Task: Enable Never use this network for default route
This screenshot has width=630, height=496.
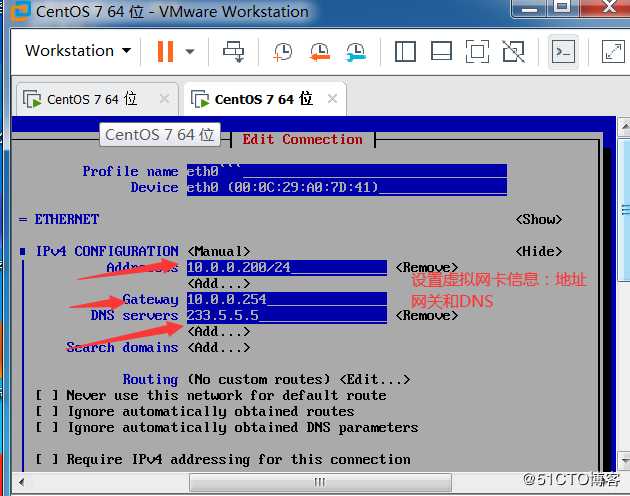Action: click(47, 396)
